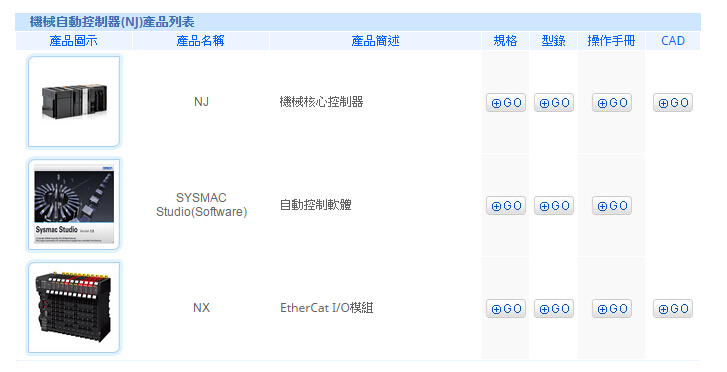Click the NX EtherCat I/O module image
Viewport: 727px width, 372px height.
(74, 308)
